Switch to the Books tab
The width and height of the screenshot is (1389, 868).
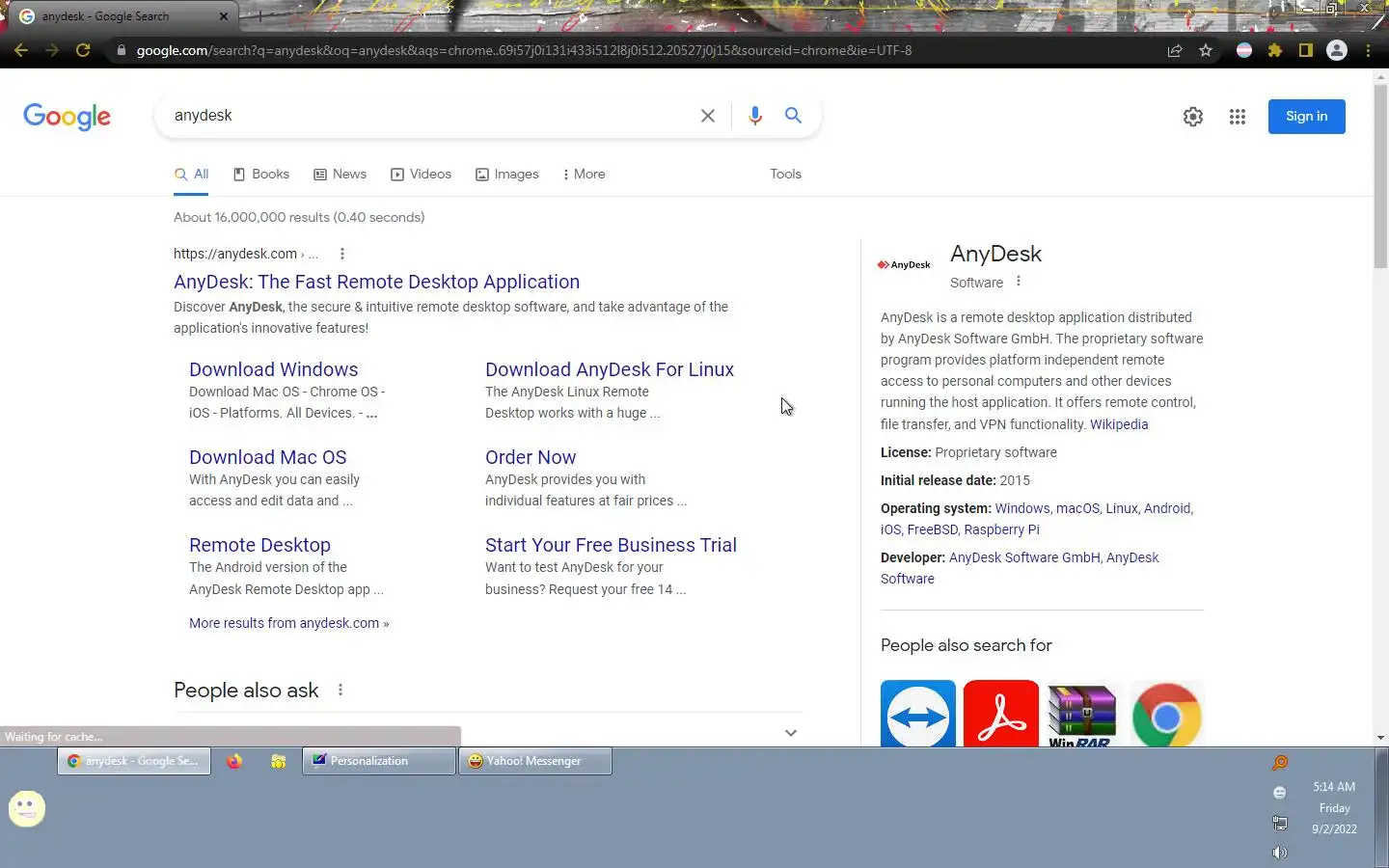[261, 175]
